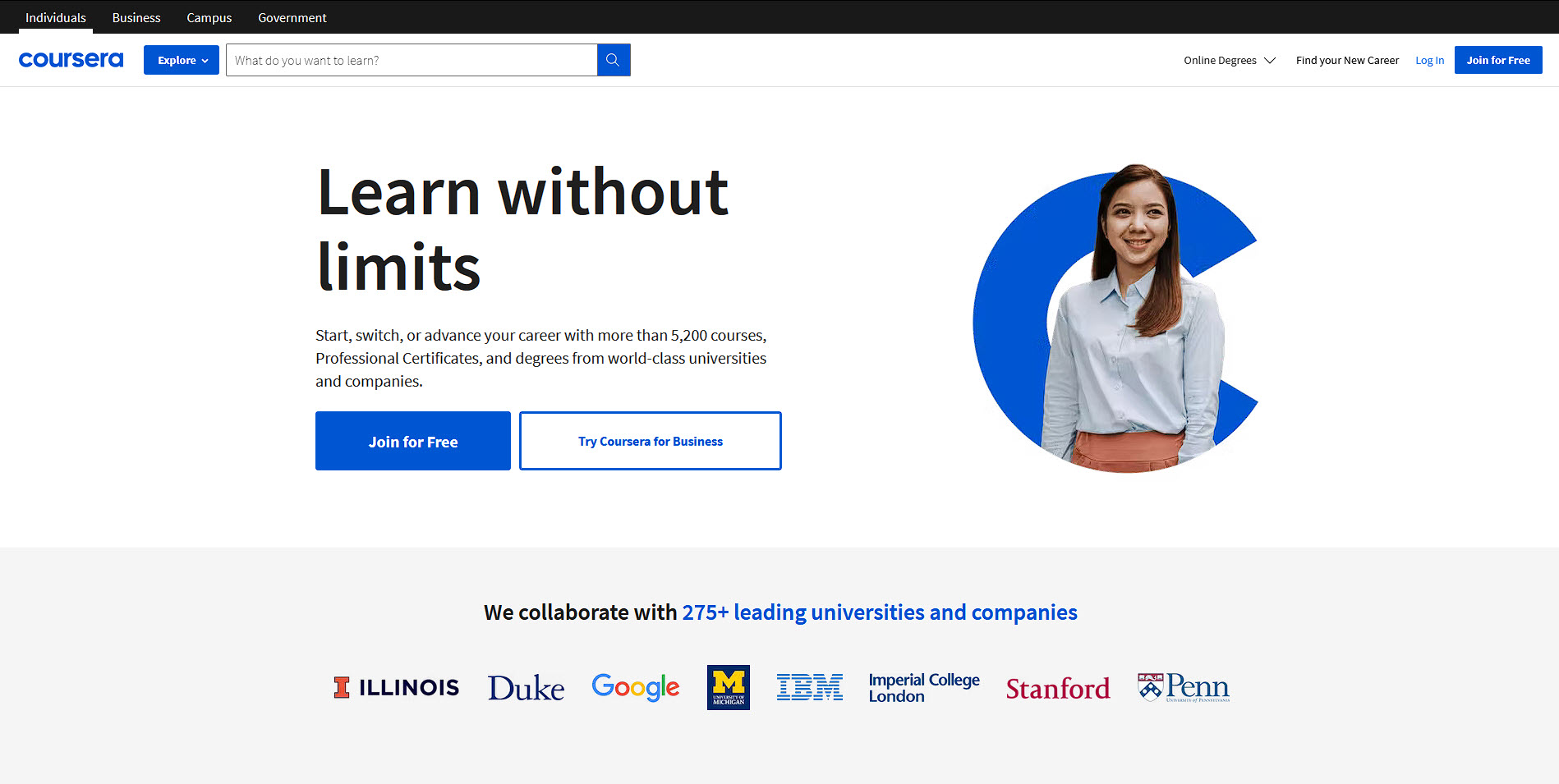This screenshot has width=1559, height=784.
Task: Click the paragraph starting 'Start, switch, or advance'
Action: [541, 358]
